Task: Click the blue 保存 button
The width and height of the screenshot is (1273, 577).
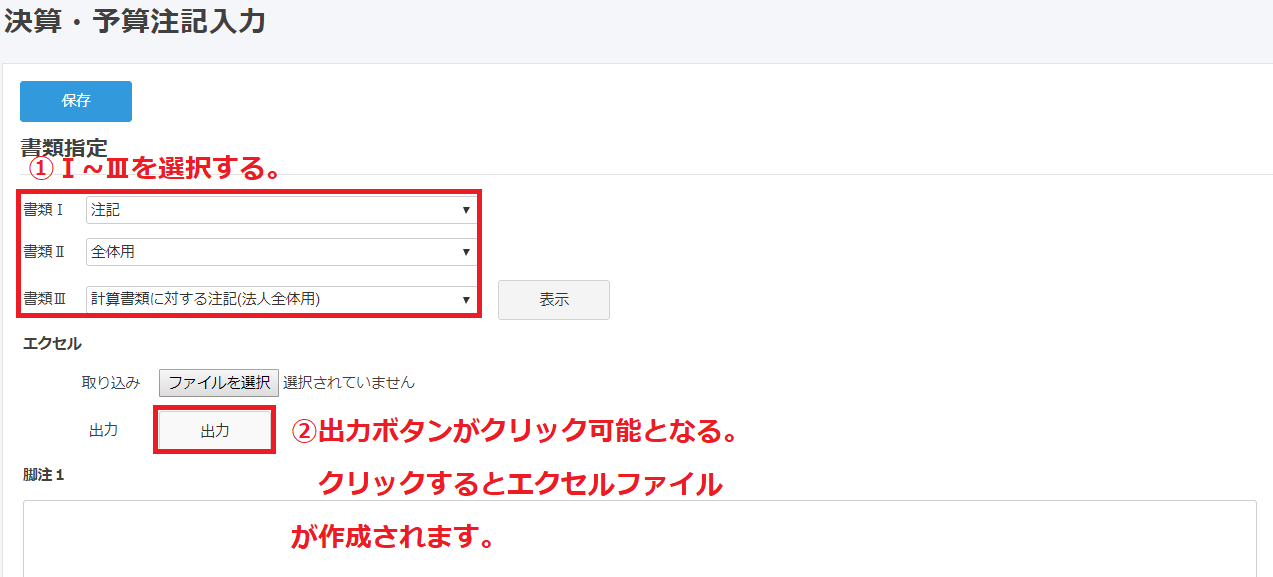Action: pyautogui.click(x=76, y=101)
